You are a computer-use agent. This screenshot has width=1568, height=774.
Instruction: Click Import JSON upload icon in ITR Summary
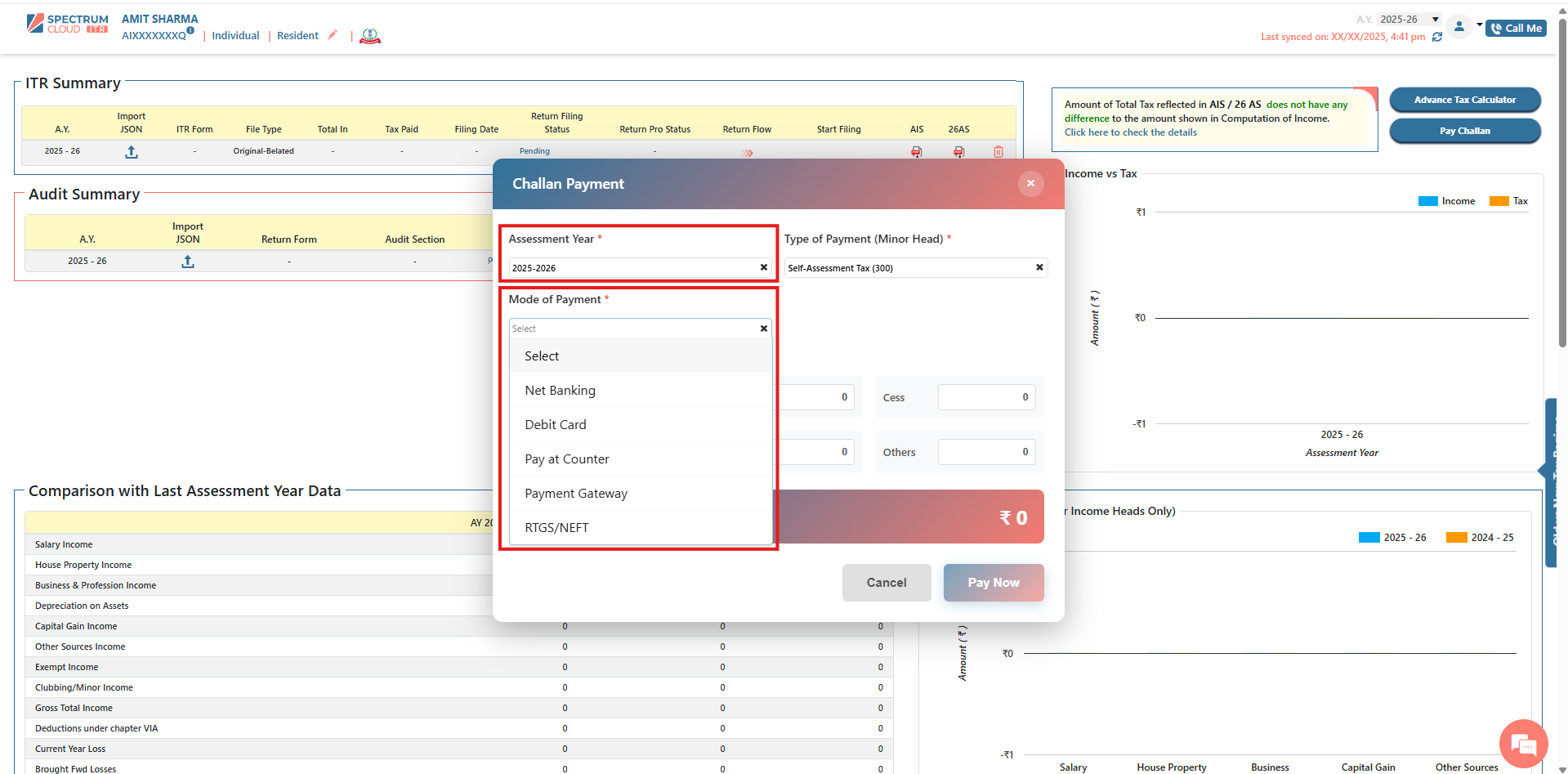[x=131, y=152]
